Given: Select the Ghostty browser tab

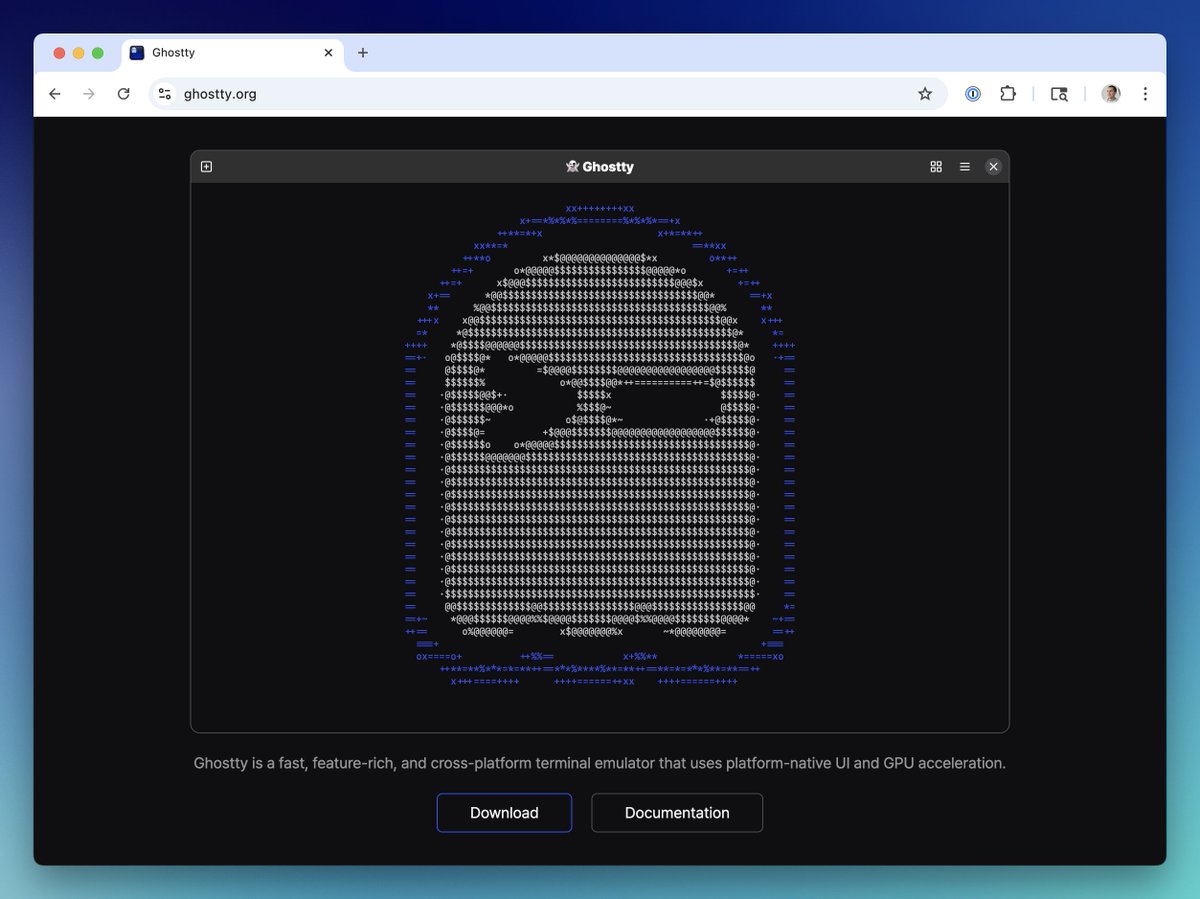Looking at the screenshot, I should click(x=232, y=53).
